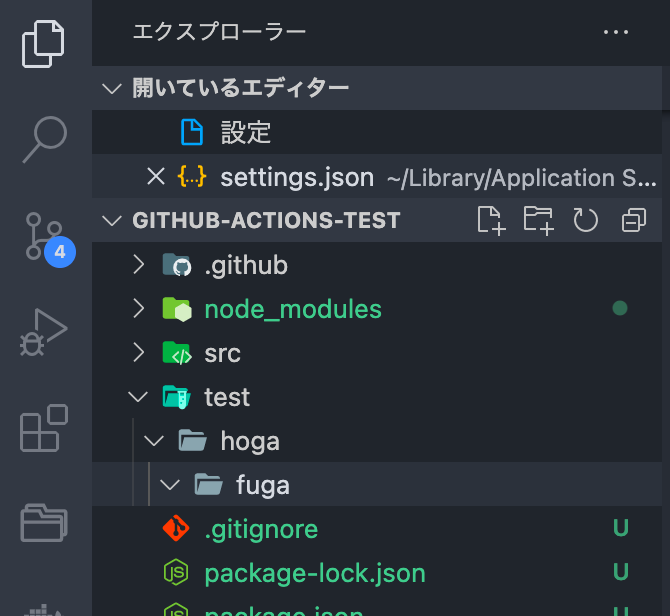Click the package-lock.json Node icon

176,572
